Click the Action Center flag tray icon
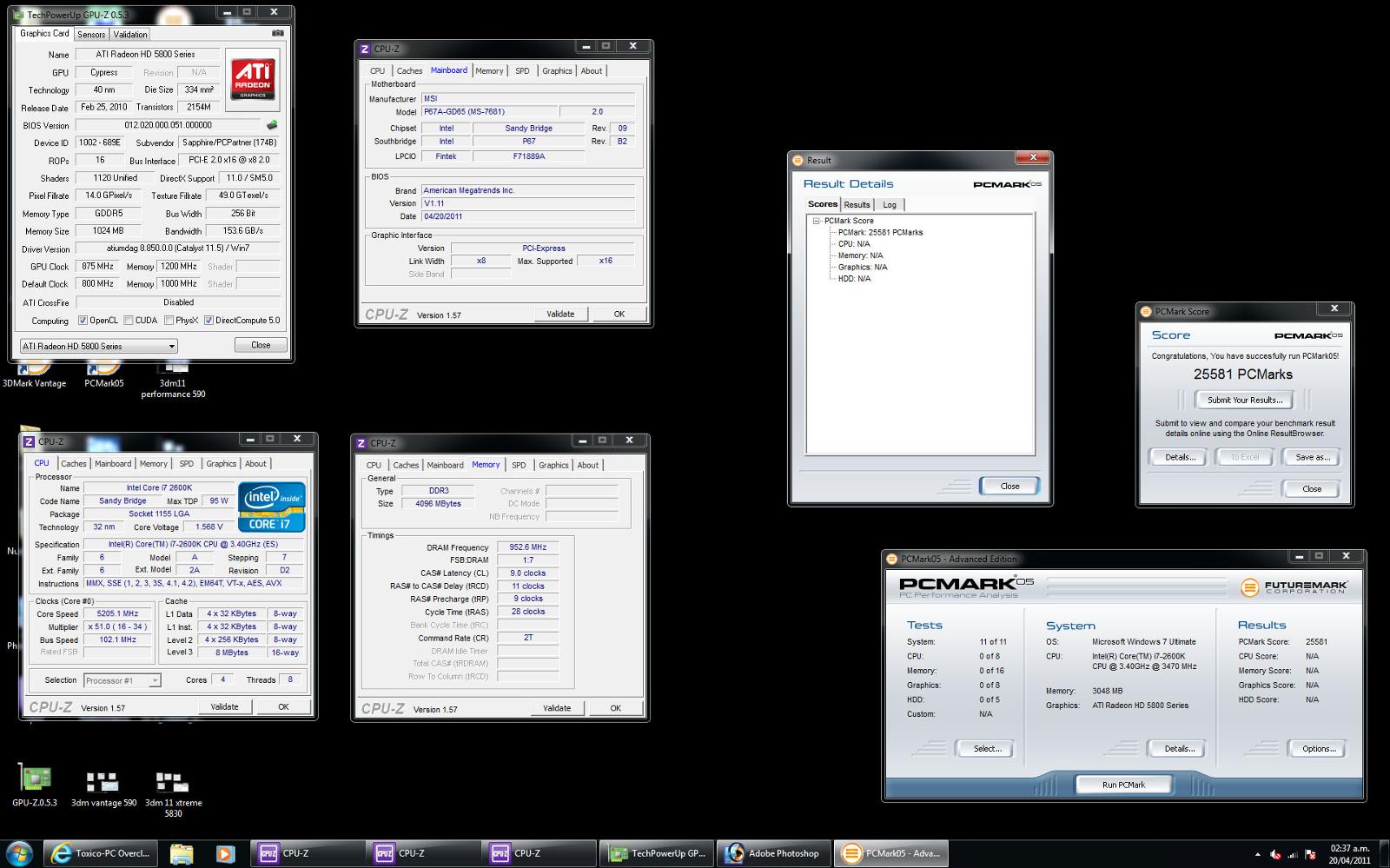1390x868 pixels. (1310, 855)
